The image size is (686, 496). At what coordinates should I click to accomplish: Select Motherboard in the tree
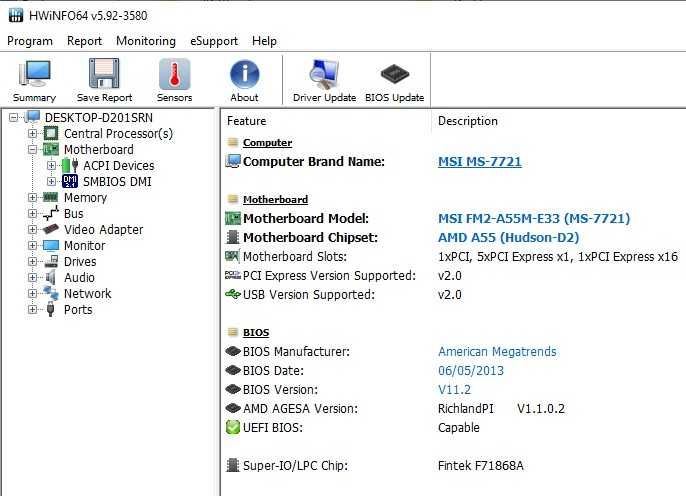coord(98,150)
